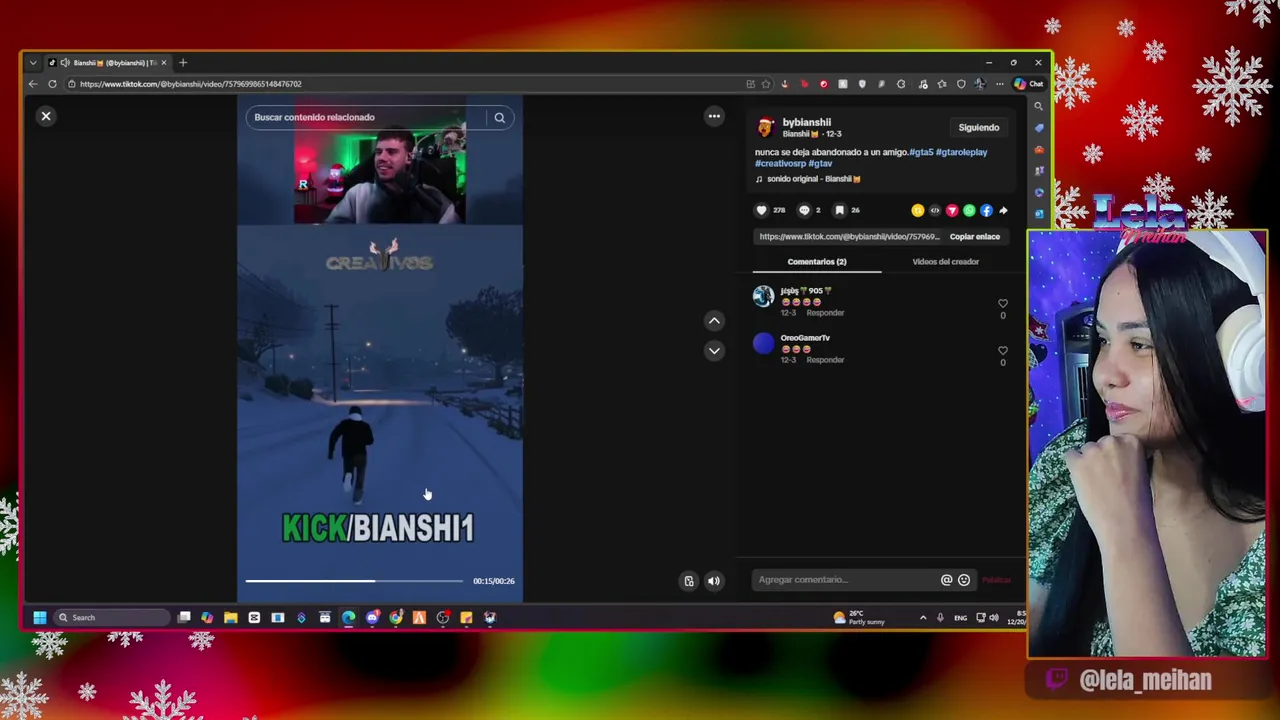Open the emoji picker in comment box
The height and width of the screenshot is (720, 1280).
964,580
